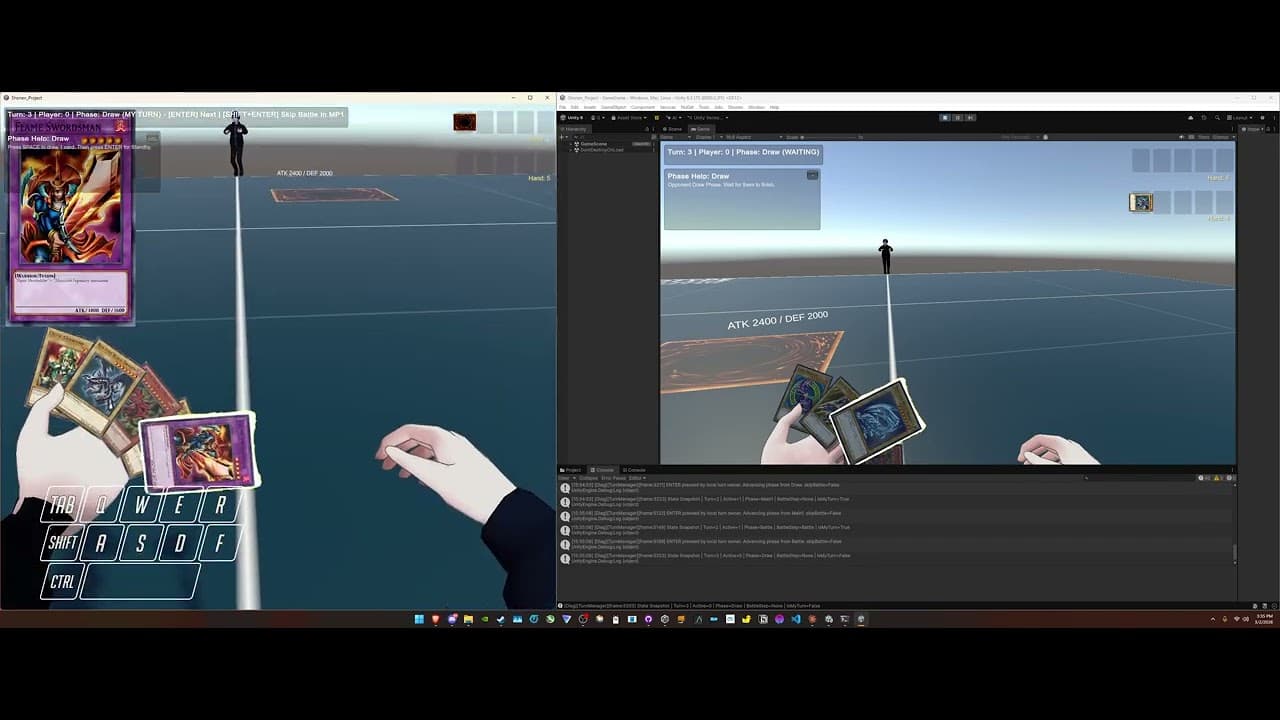Open the Console Editor dropdown
This screenshot has width=1280, height=720.
pyautogui.click(x=637, y=478)
